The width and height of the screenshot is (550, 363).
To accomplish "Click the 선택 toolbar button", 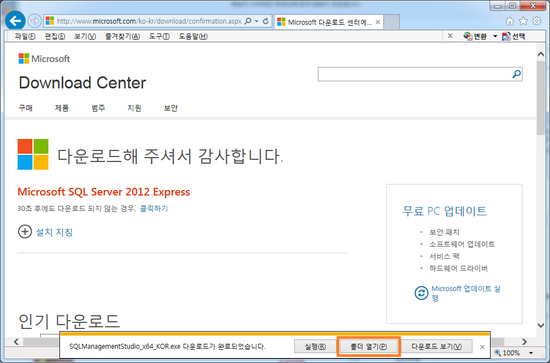I will click(x=514, y=36).
